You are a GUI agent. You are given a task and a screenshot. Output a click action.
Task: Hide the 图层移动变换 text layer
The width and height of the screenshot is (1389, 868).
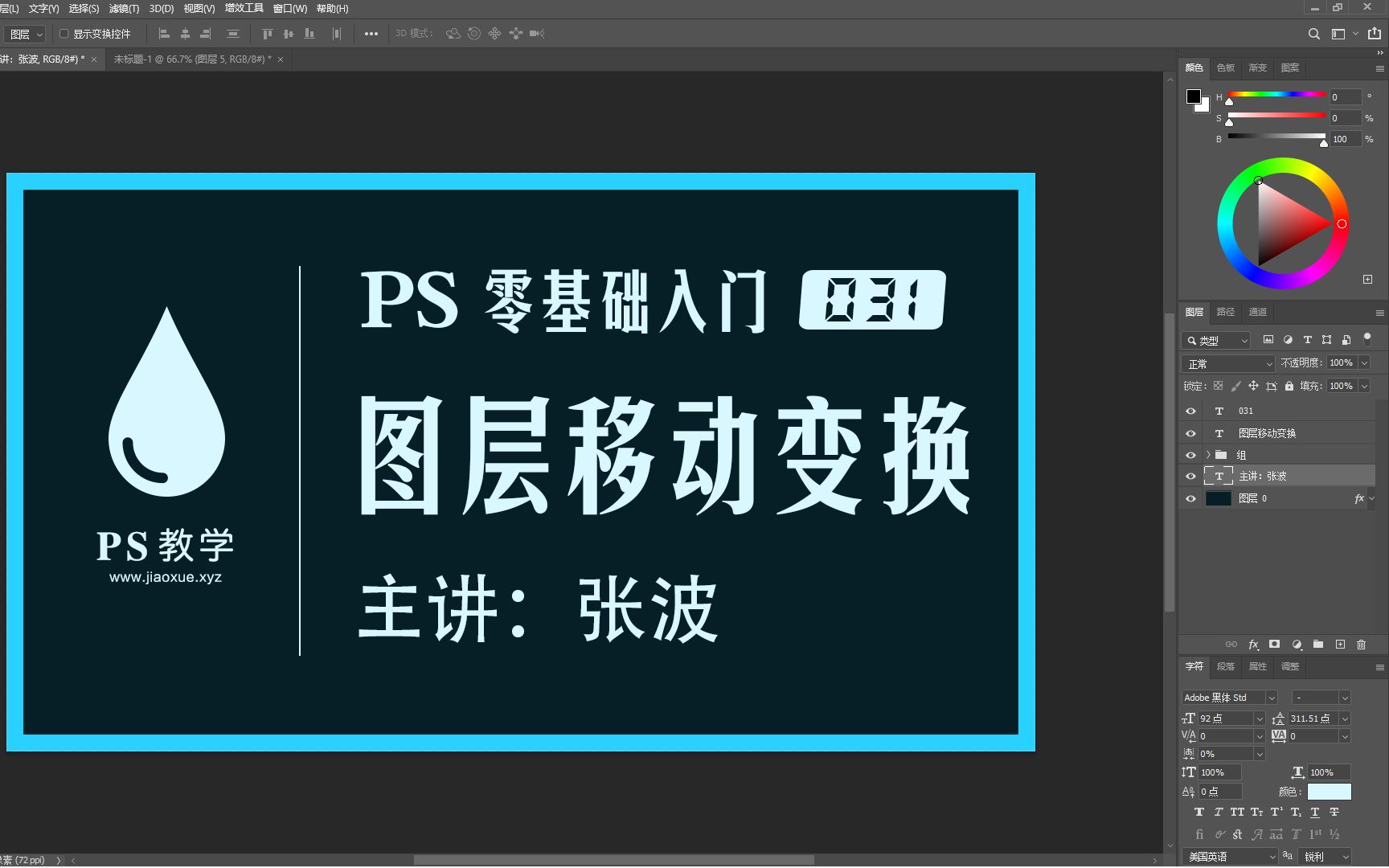(x=1190, y=433)
